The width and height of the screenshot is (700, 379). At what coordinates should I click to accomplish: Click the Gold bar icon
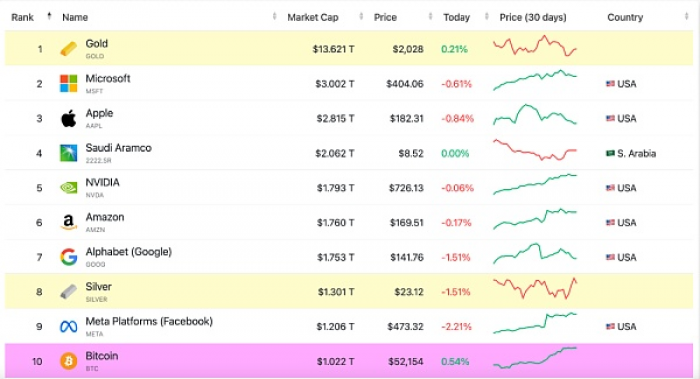68,49
